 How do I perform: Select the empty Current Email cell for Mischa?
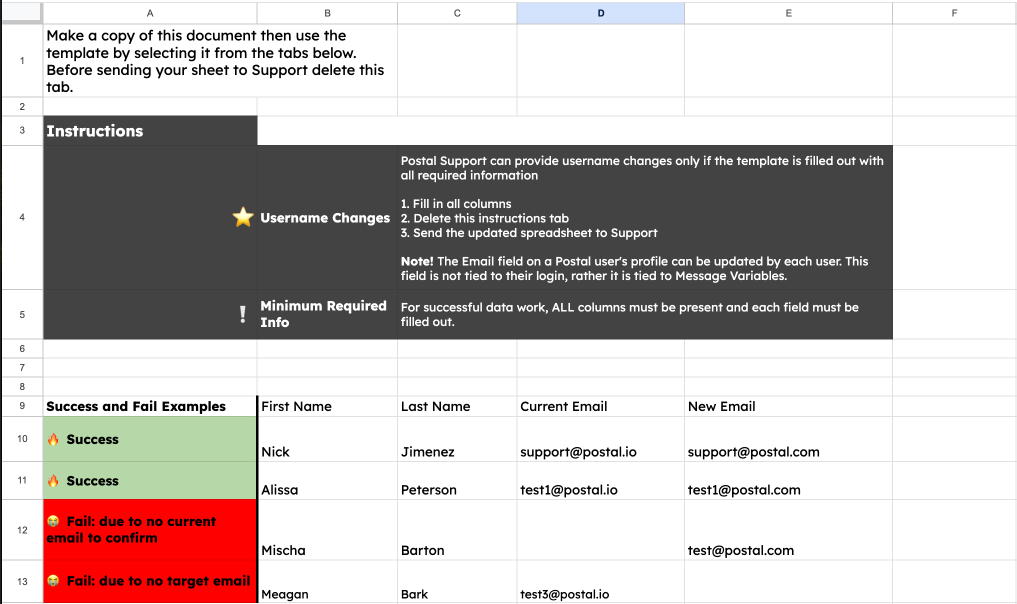[600, 530]
